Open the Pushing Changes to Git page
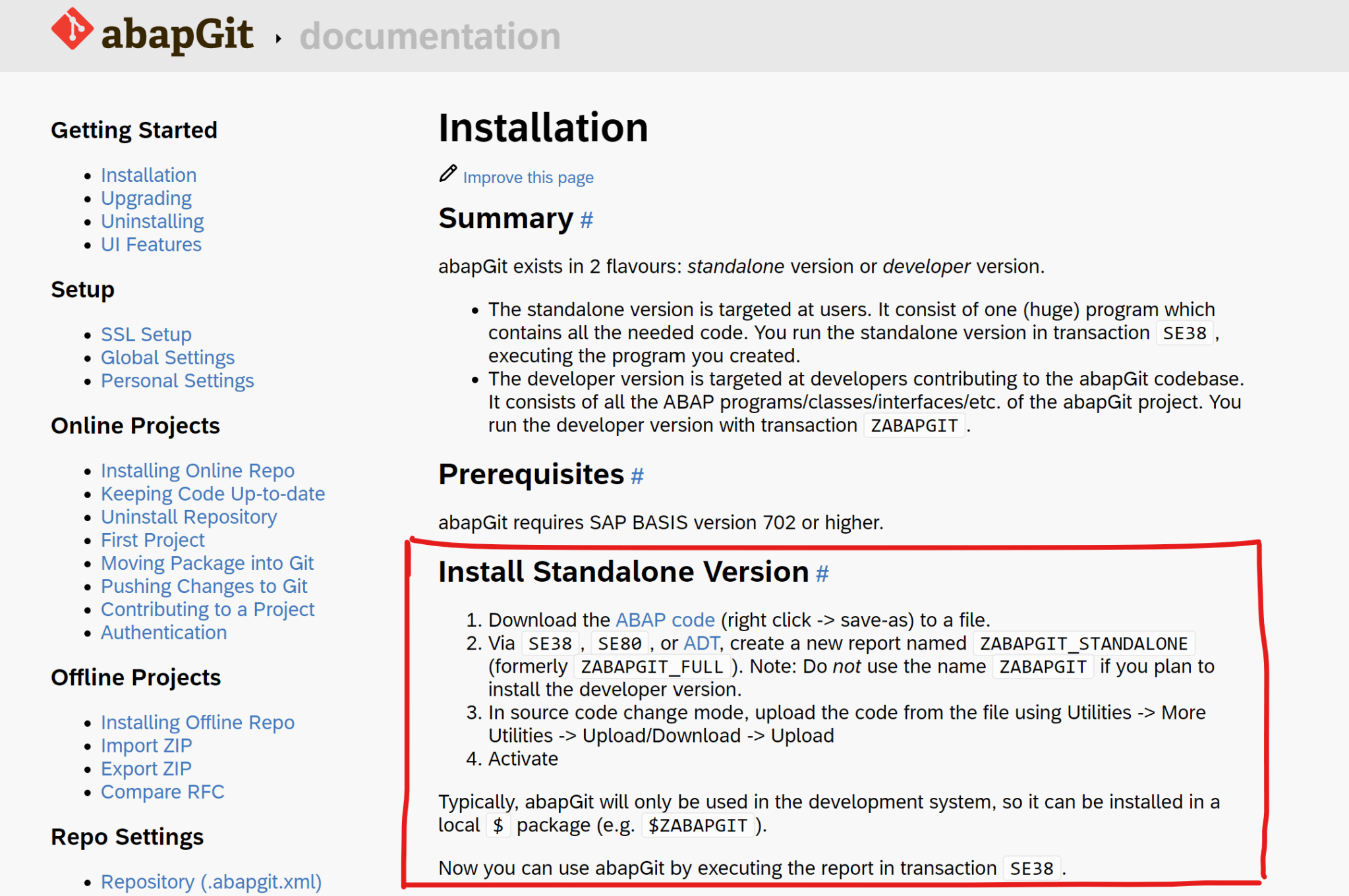This screenshot has height=896, width=1349. (x=204, y=586)
